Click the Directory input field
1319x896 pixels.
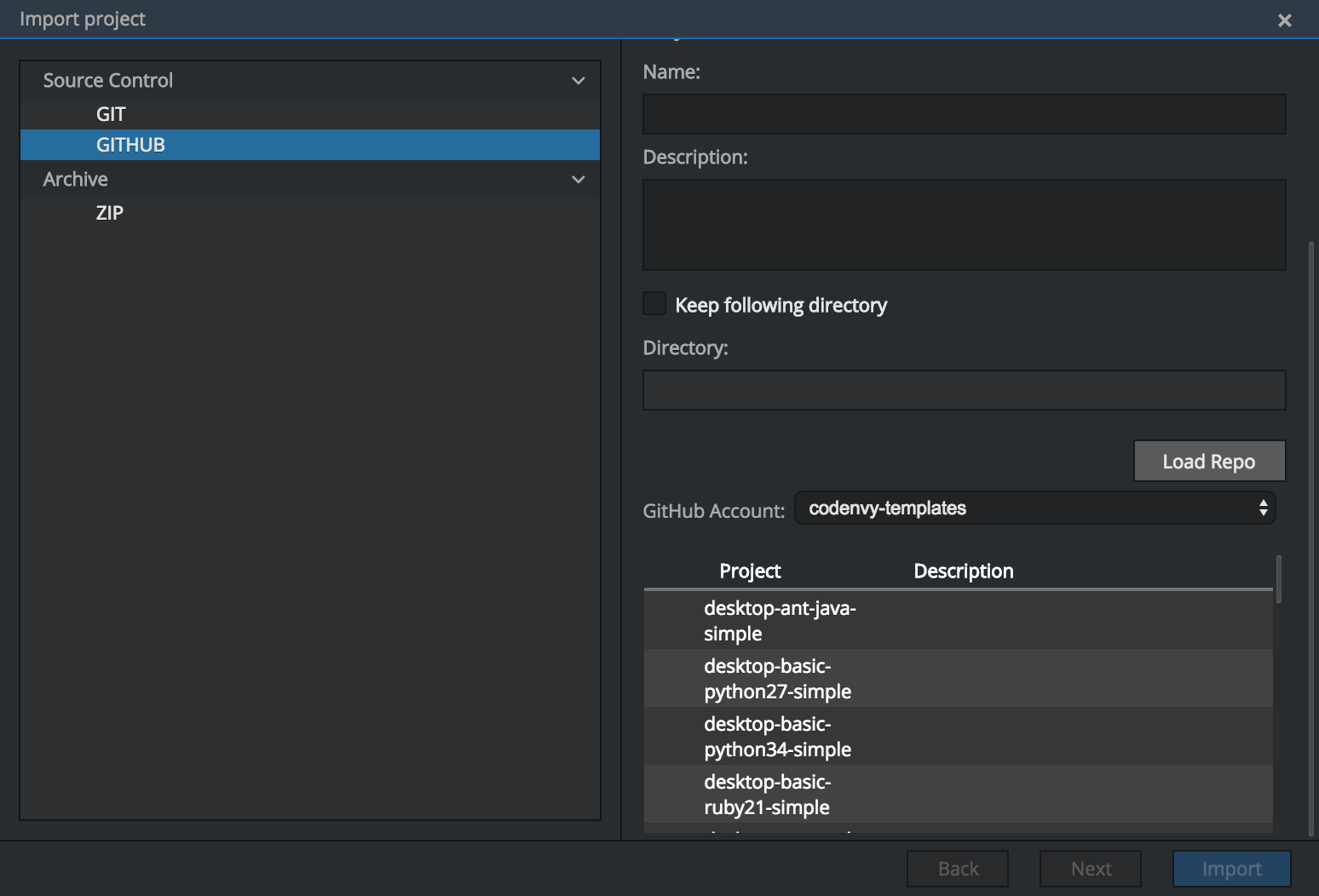click(x=964, y=390)
